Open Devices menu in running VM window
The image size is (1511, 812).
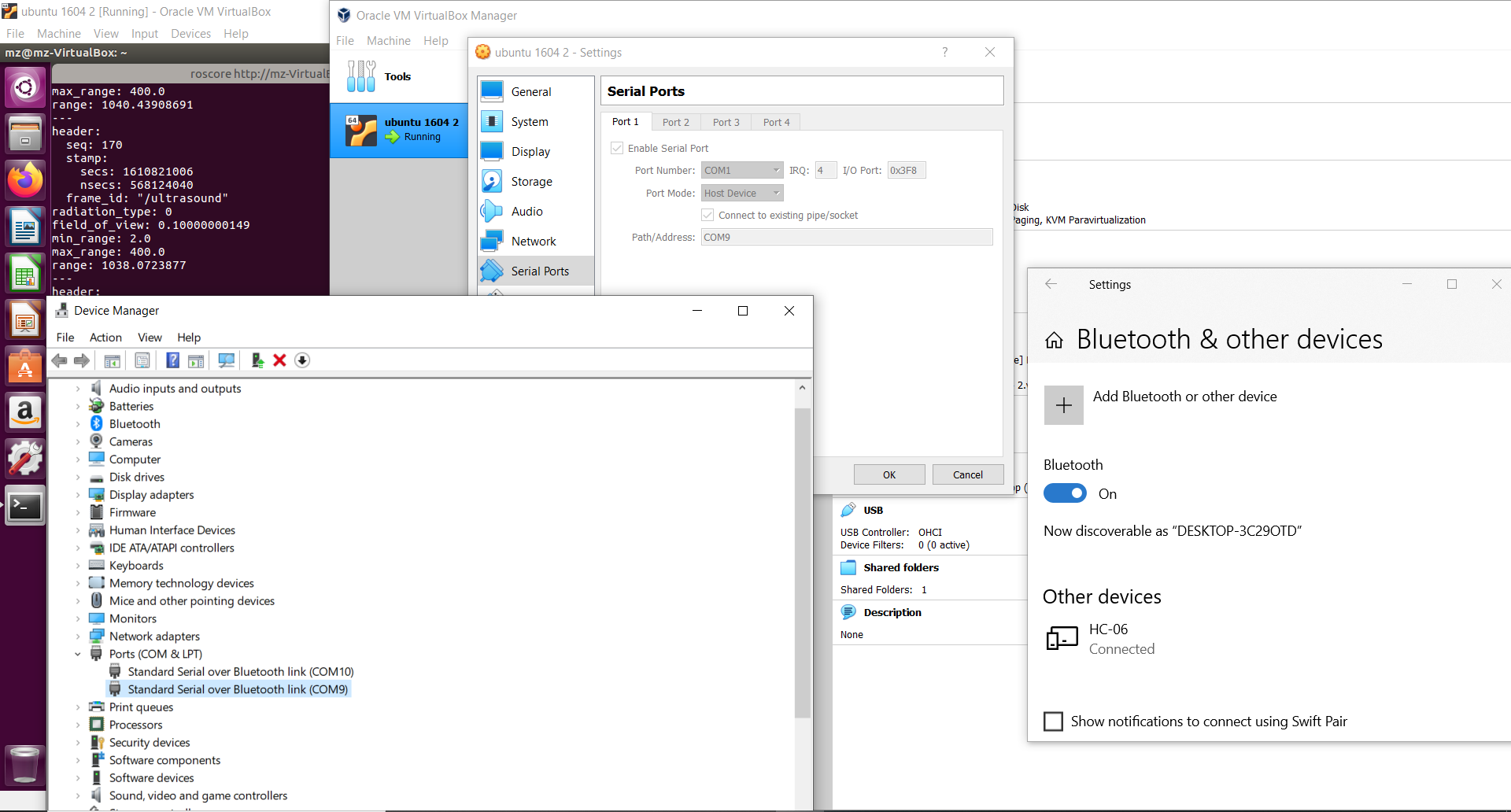190,34
